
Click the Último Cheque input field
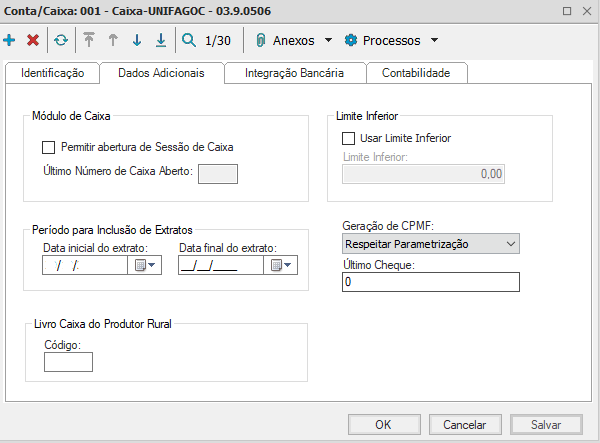430,283
